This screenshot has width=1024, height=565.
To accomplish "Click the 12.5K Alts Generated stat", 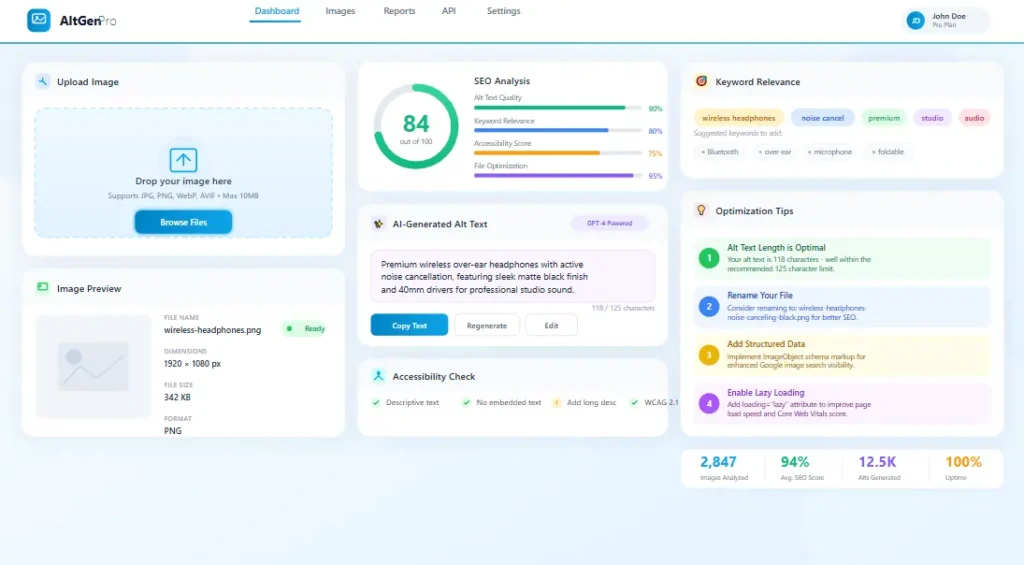I will 878,468.
